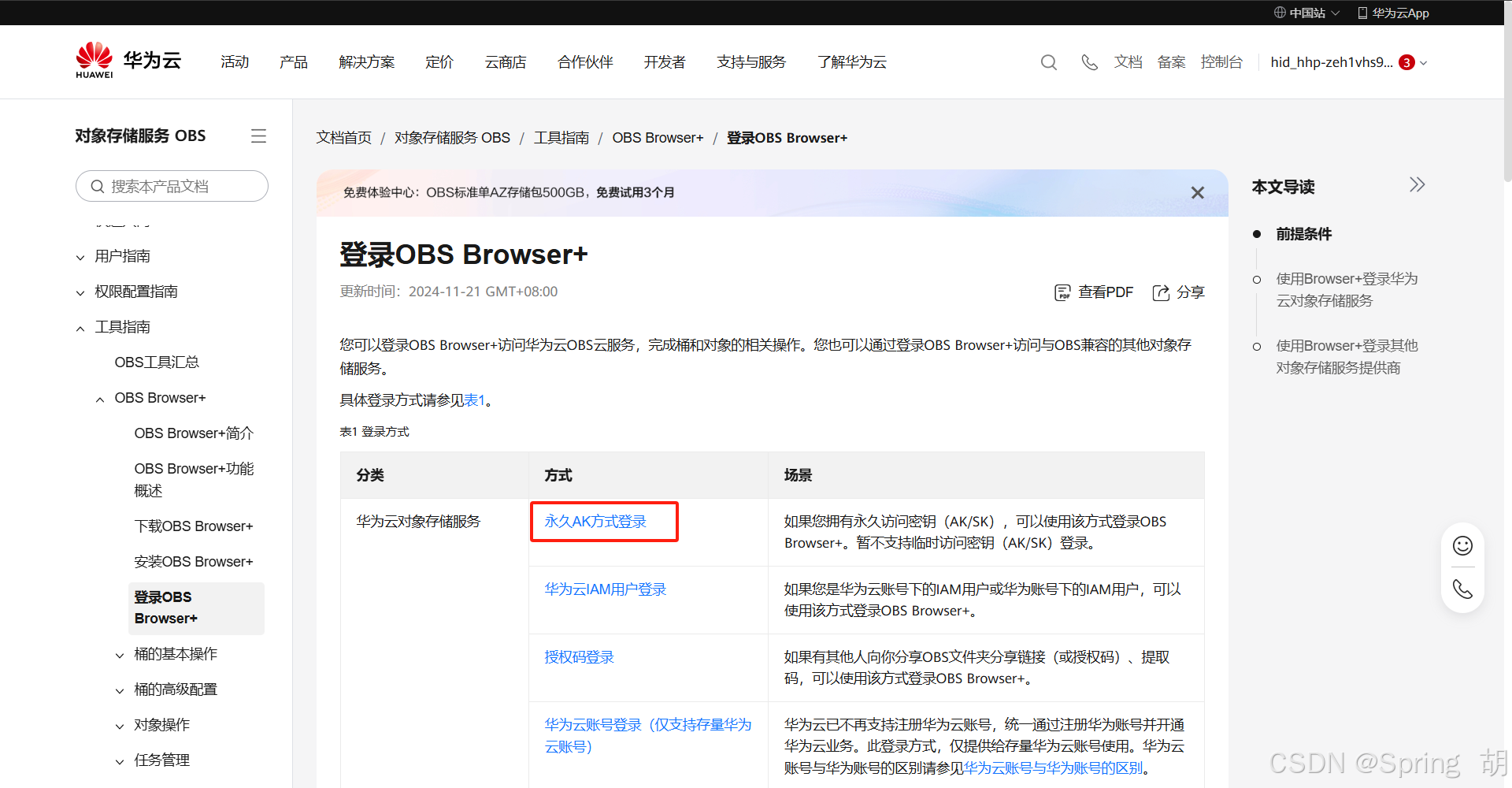Open 下载OBS Browser+ in sidebar

pyautogui.click(x=194, y=526)
